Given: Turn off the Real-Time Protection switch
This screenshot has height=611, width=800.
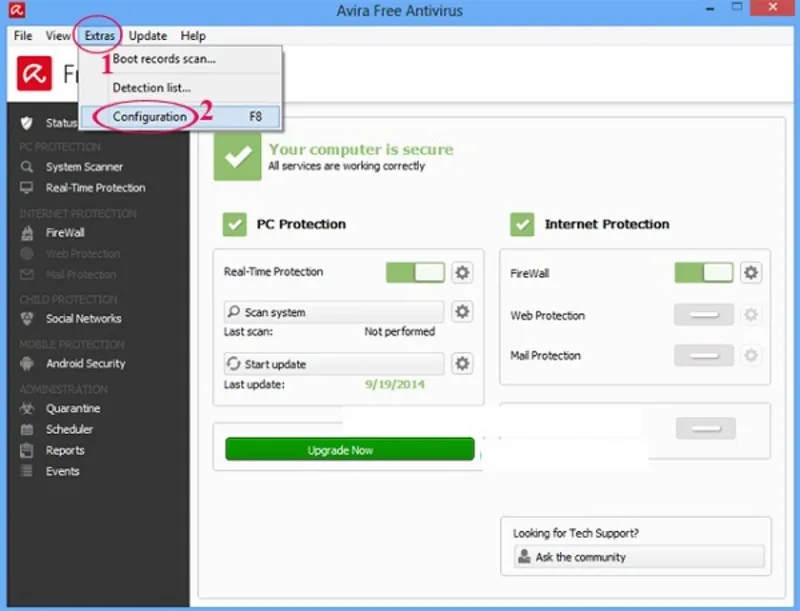Looking at the screenshot, I should click(x=415, y=273).
